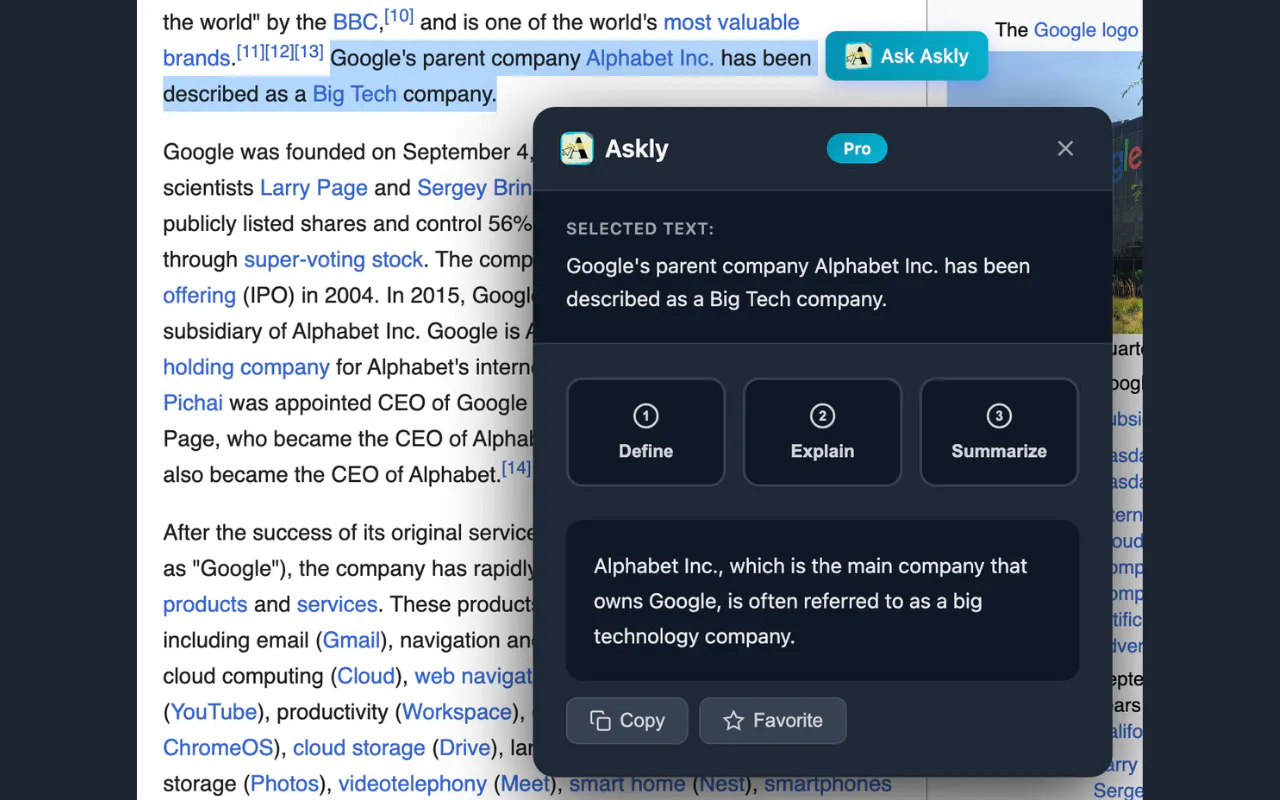The width and height of the screenshot is (1280, 800).
Task: Close the Askly popup with the X
Action: (1065, 148)
